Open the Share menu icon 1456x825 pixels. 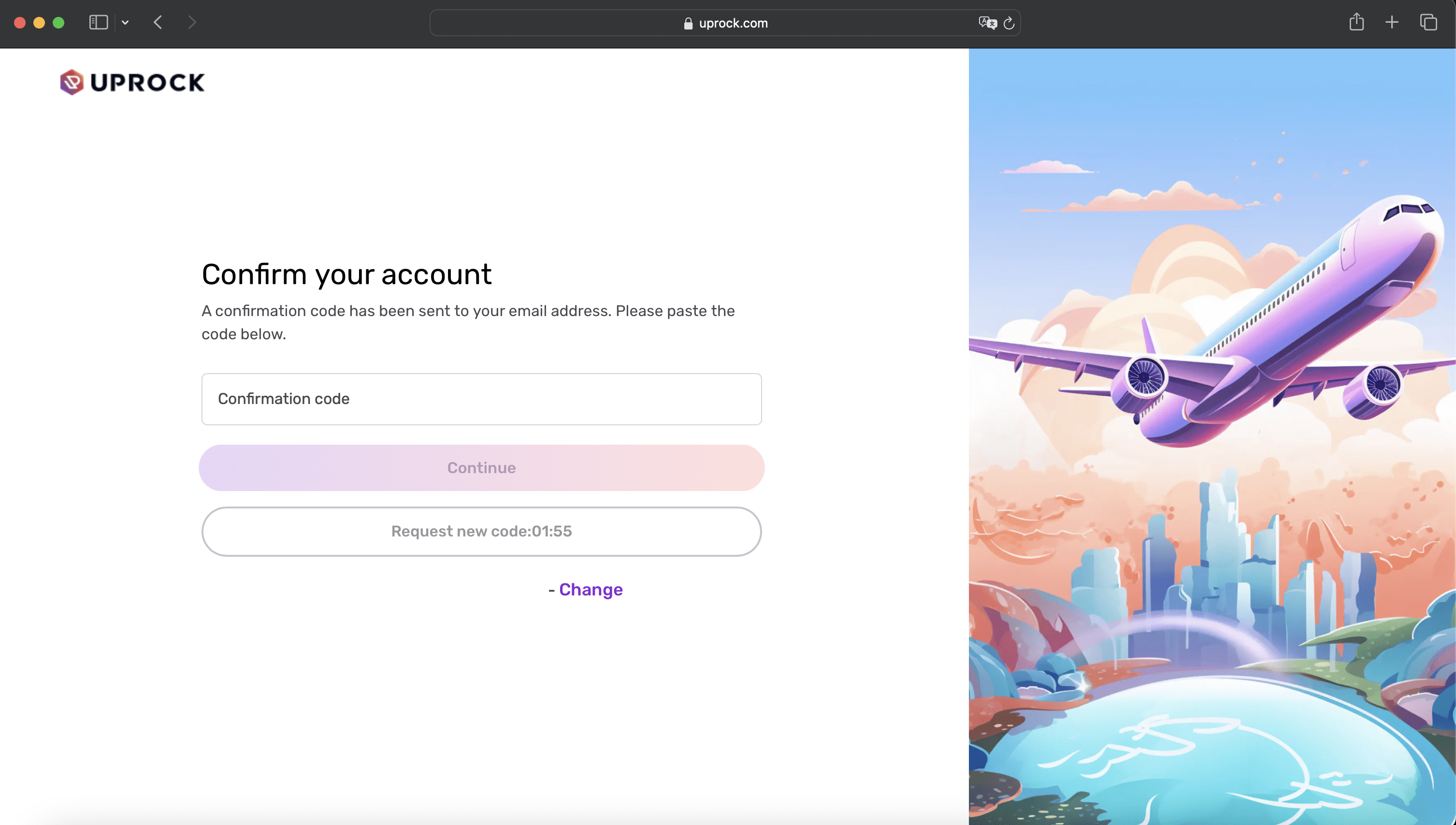tap(1356, 23)
